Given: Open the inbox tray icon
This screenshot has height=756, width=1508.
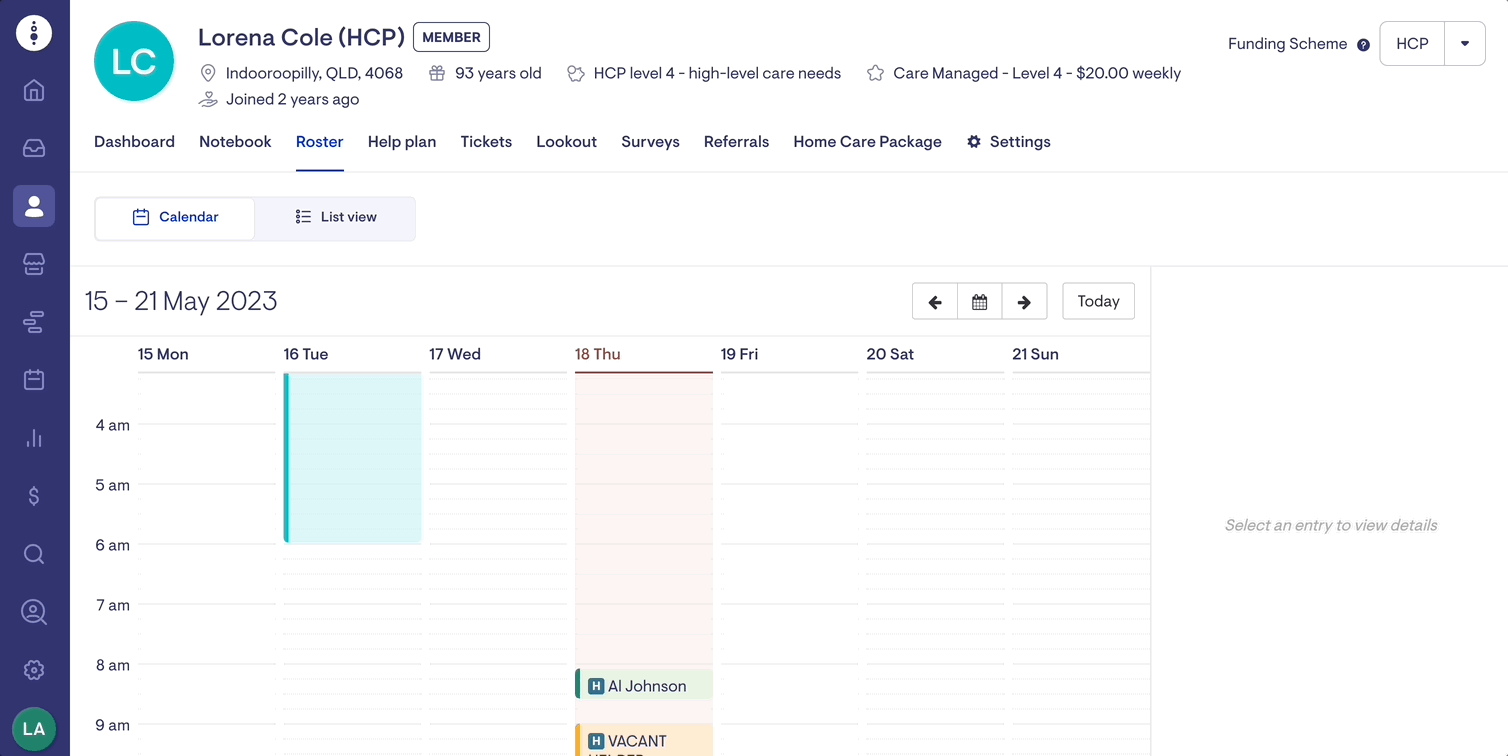Looking at the screenshot, I should (34, 148).
